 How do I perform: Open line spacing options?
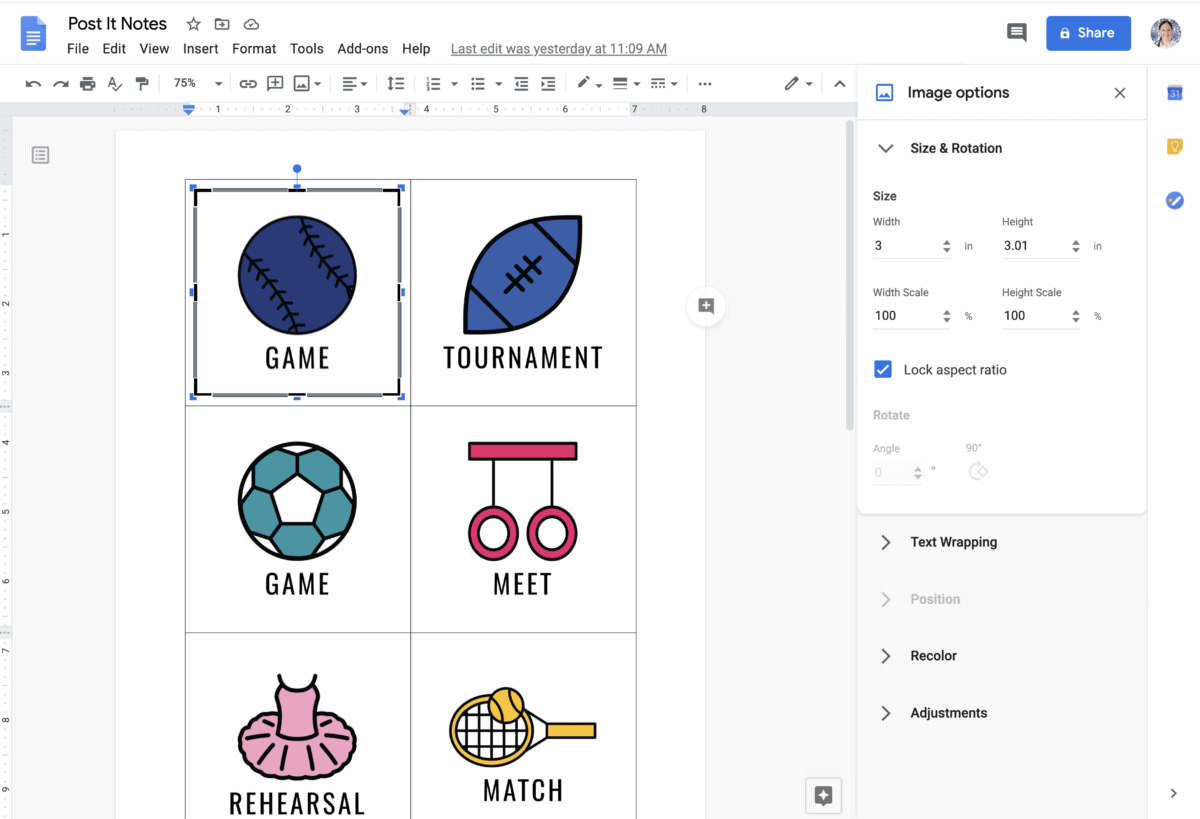tap(396, 84)
